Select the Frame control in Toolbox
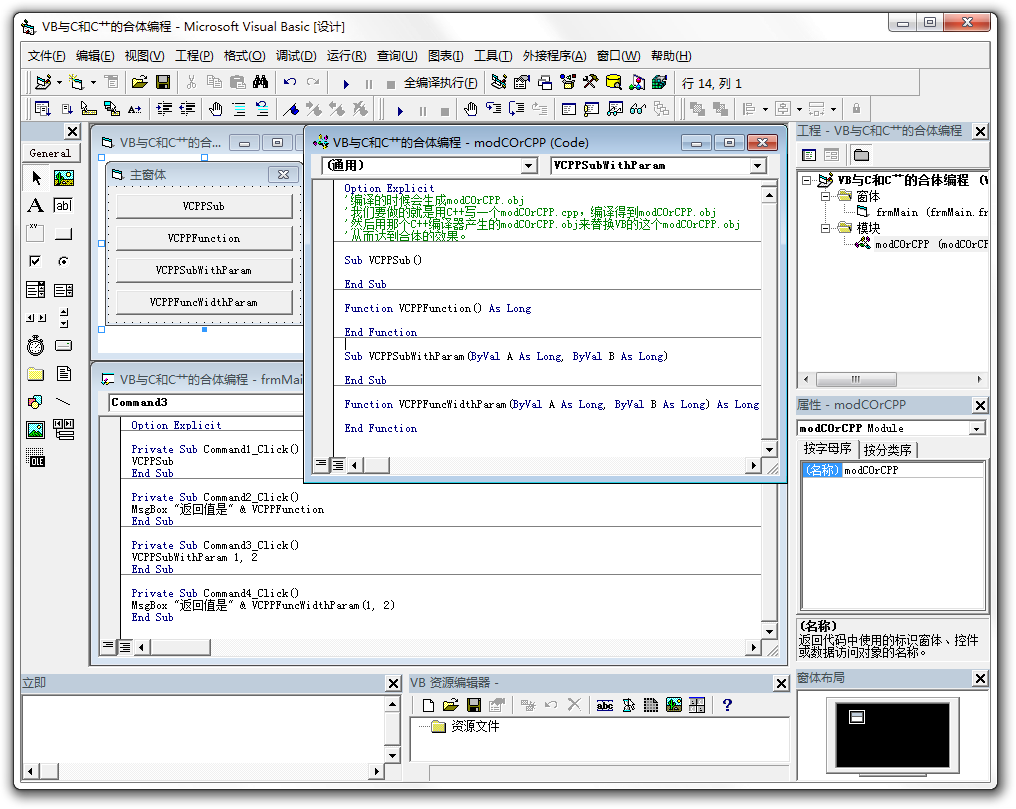The width and height of the screenshot is (1016, 809). (x=36, y=233)
